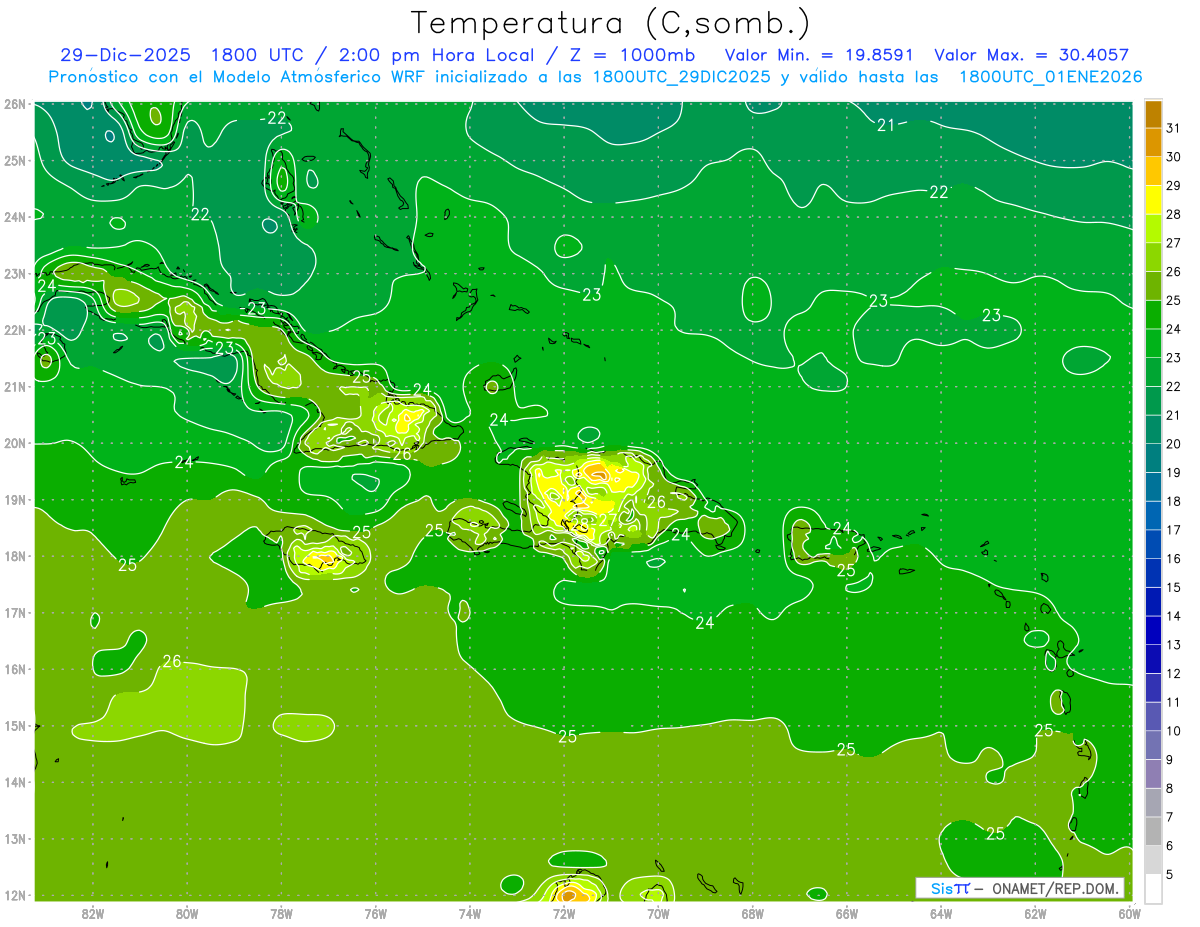The width and height of the screenshot is (1200, 927).
Task: Click the "64W" longitude axis label
Action: 941,914
